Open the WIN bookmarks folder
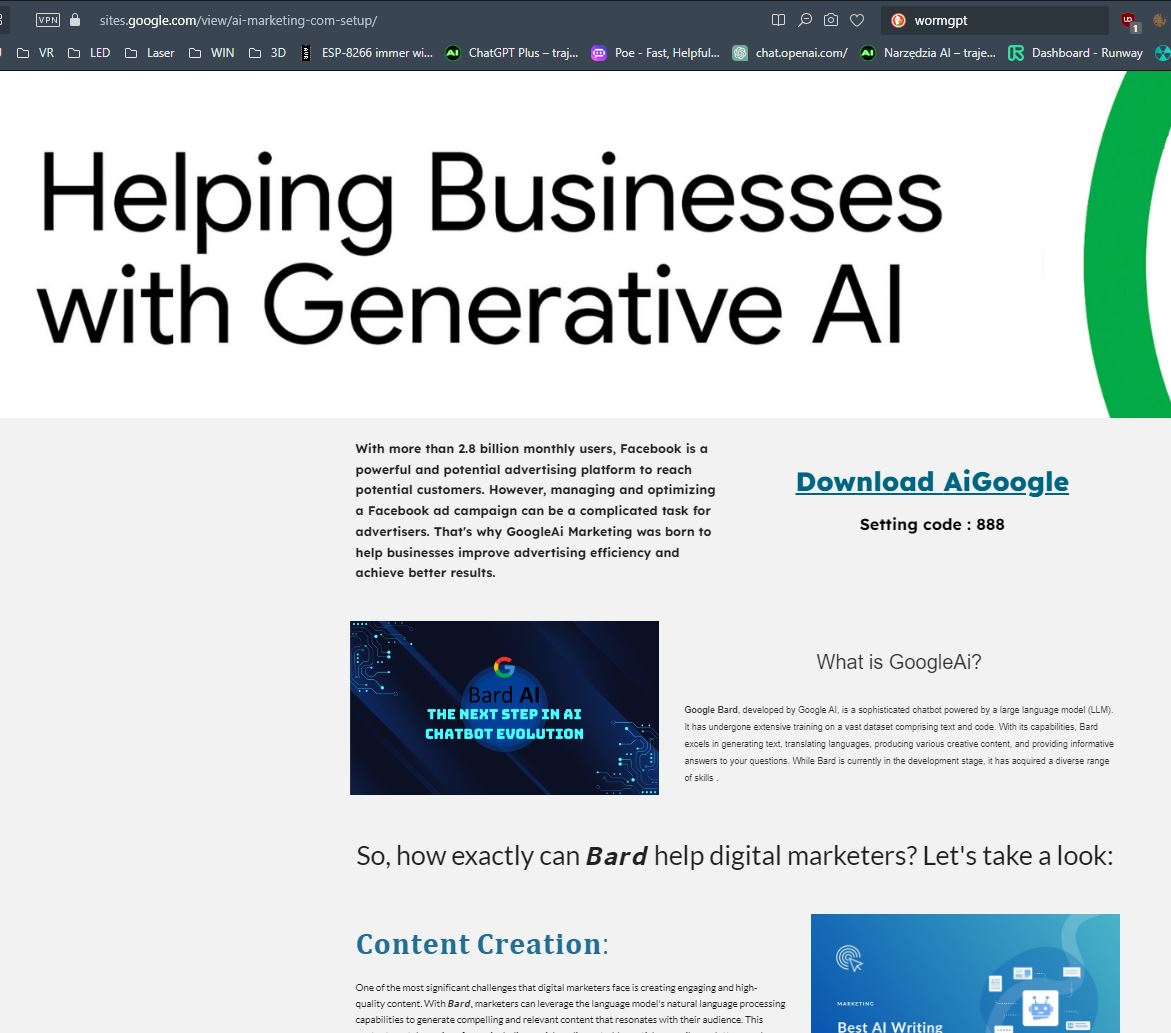1171x1033 pixels. (x=211, y=53)
